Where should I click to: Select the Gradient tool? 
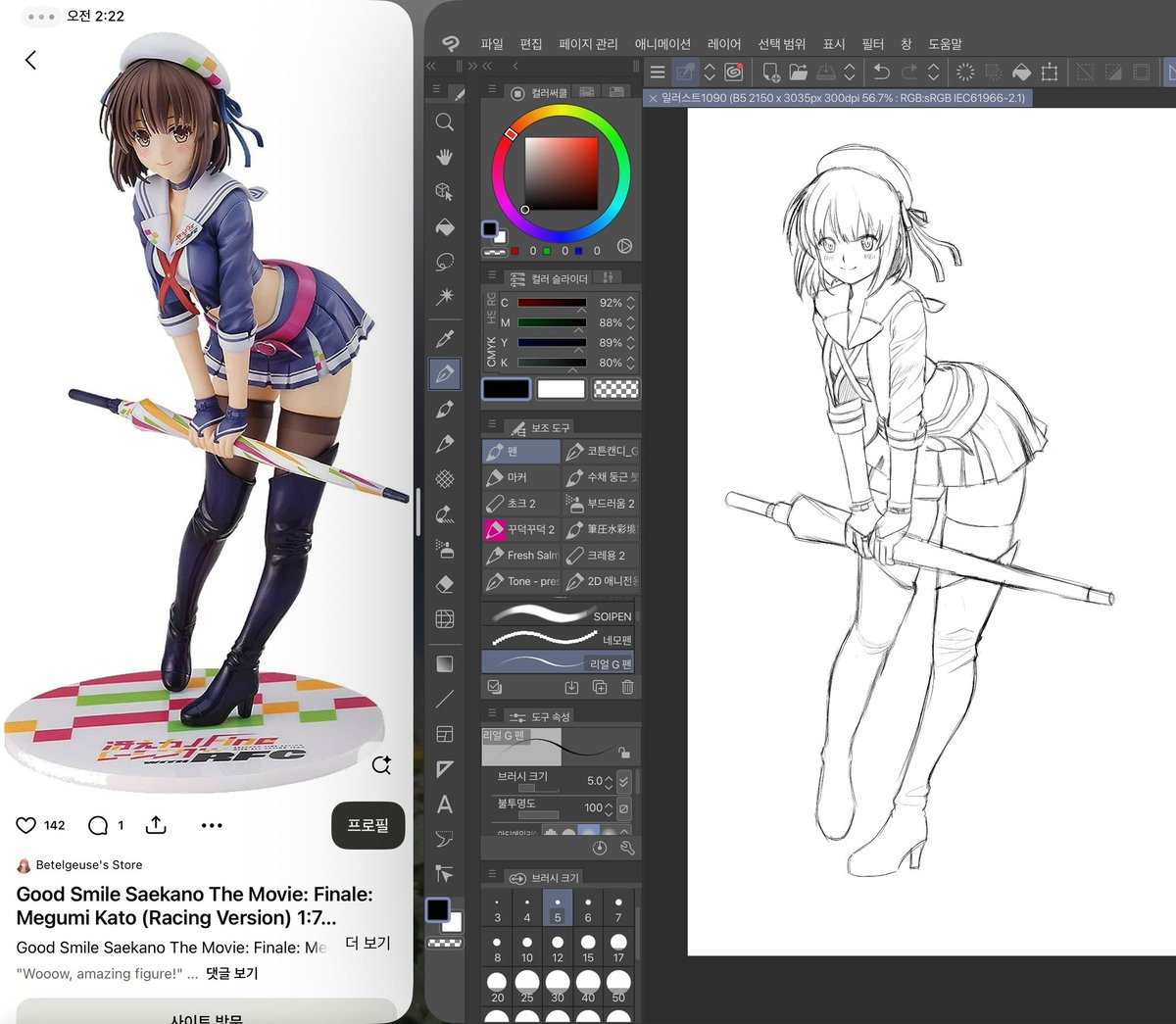click(x=444, y=664)
